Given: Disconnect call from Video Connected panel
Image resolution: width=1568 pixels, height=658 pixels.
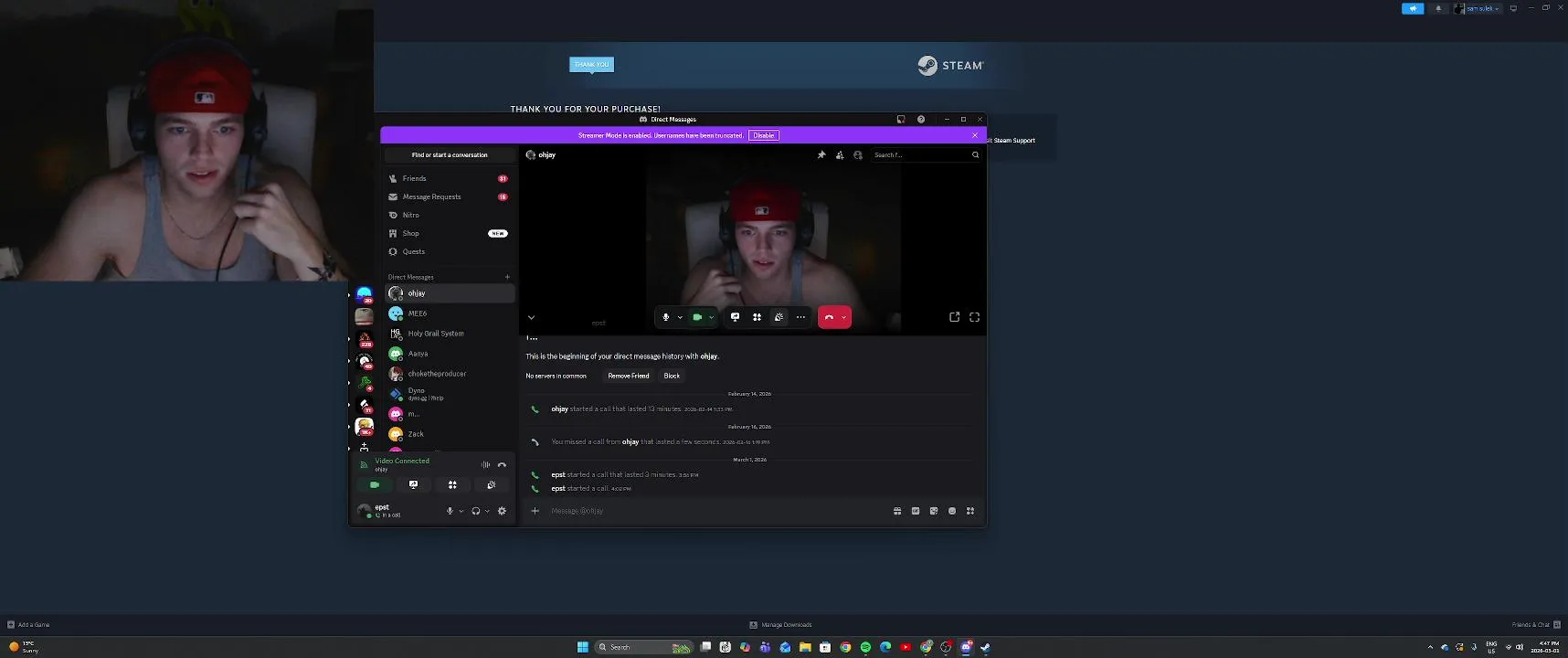Looking at the screenshot, I should pyautogui.click(x=502, y=464).
